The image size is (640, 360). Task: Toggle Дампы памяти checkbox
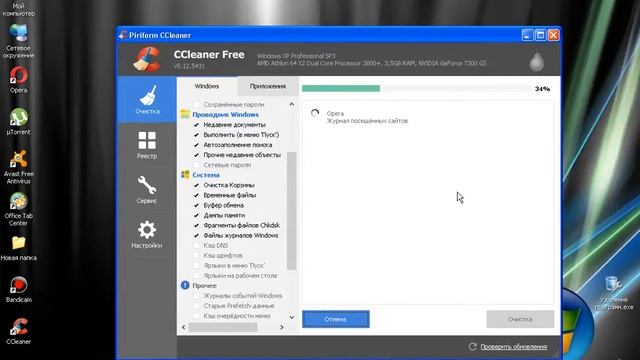pyautogui.click(x=196, y=215)
